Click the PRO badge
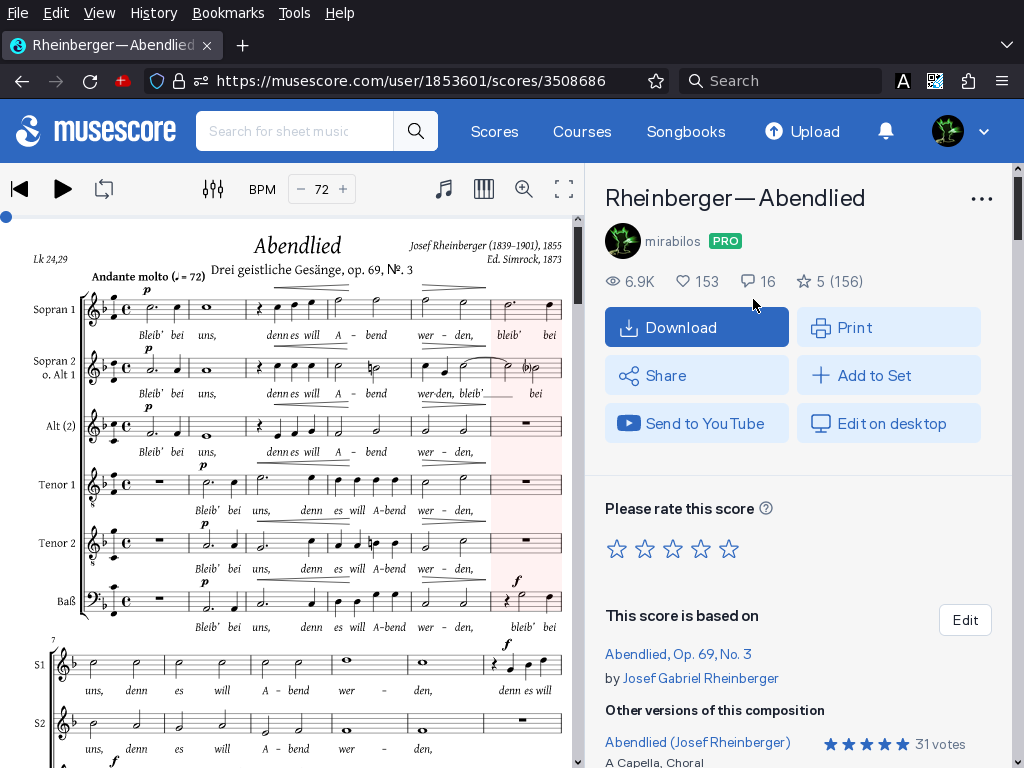Image resolution: width=1024 pixels, height=768 pixels. pyautogui.click(x=726, y=241)
